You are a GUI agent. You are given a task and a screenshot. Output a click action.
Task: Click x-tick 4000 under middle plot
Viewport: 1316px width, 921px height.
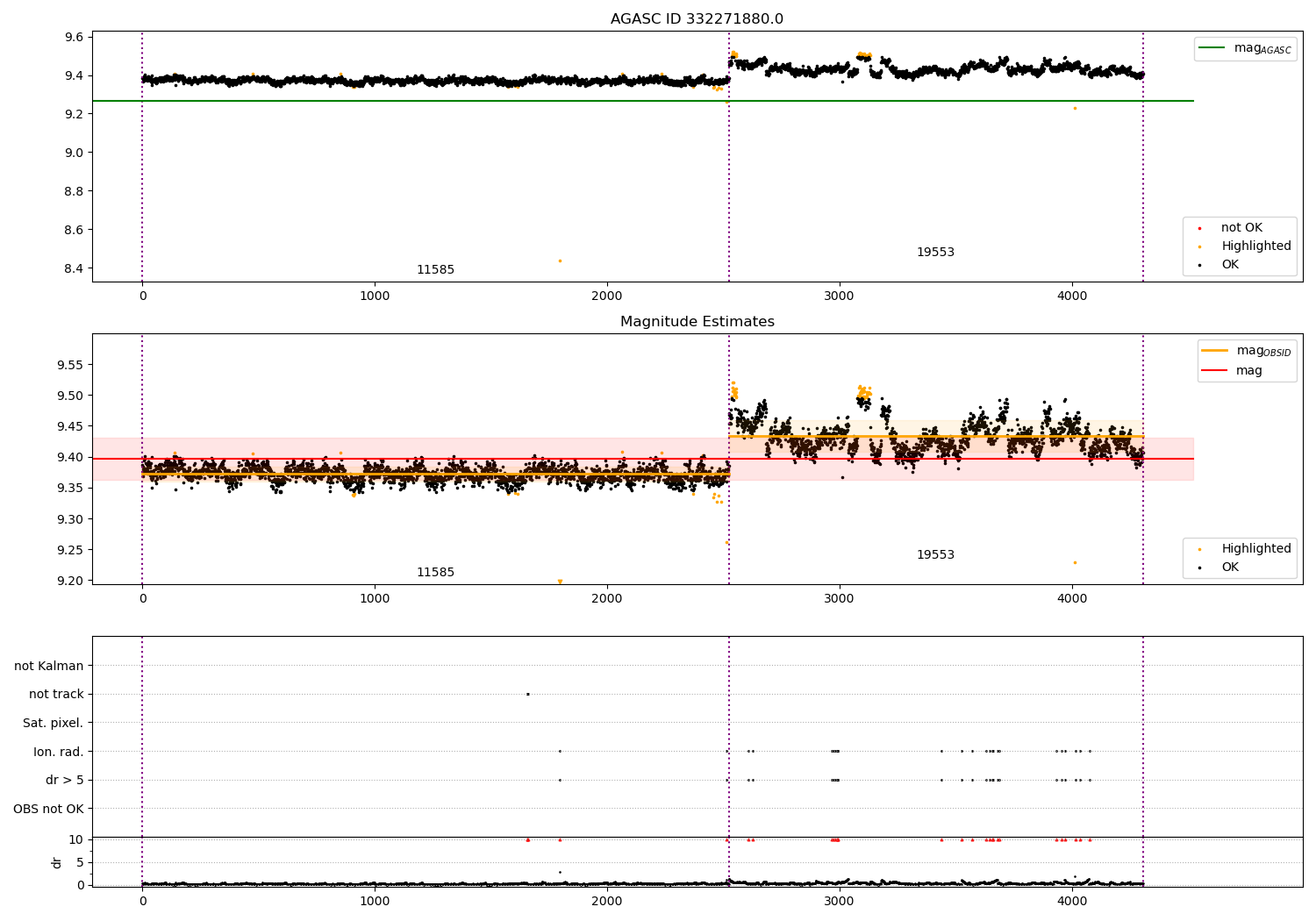point(1072,599)
